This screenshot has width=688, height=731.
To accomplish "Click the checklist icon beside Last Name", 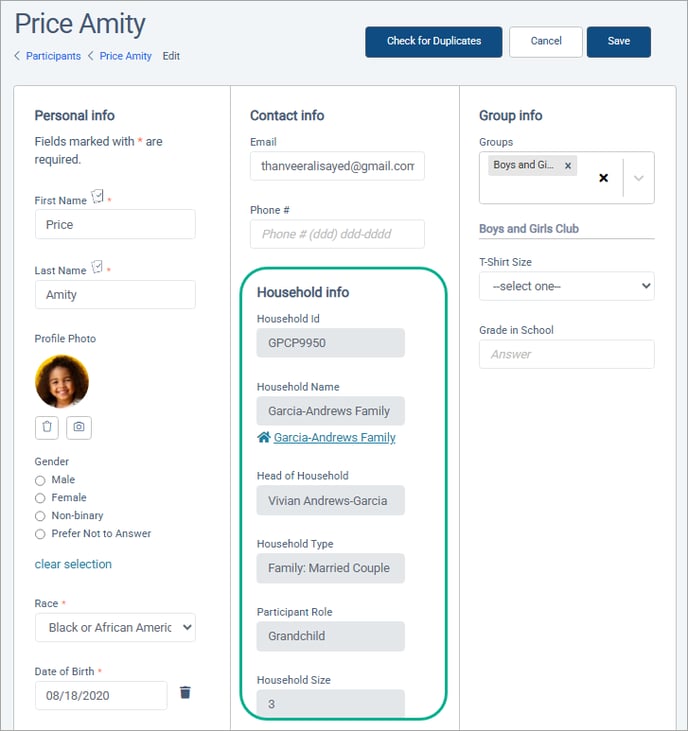I will pos(97,267).
